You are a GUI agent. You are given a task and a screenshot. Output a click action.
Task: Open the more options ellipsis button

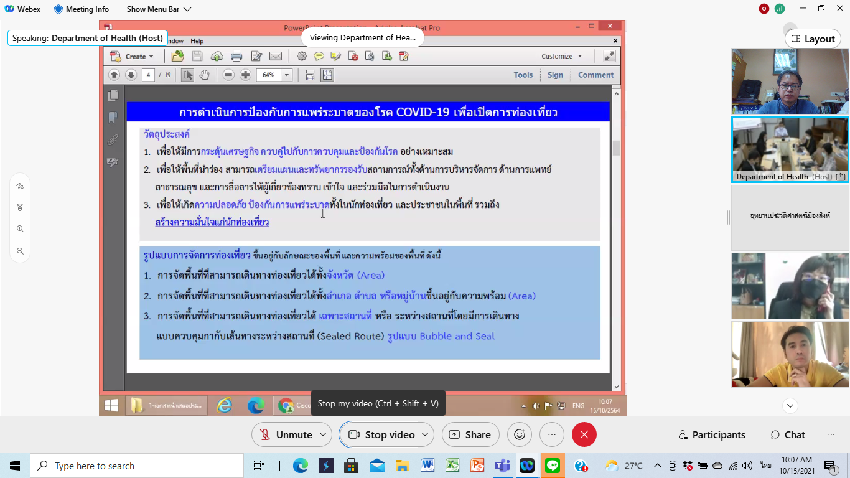pyautogui.click(x=551, y=435)
